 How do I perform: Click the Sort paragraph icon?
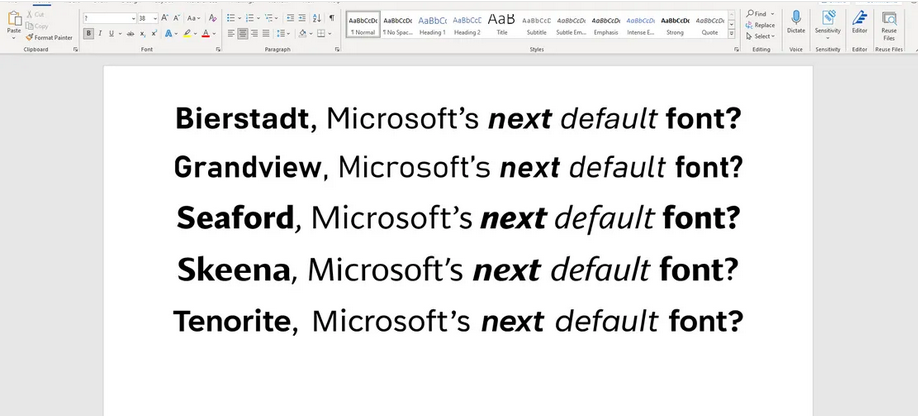(x=317, y=18)
